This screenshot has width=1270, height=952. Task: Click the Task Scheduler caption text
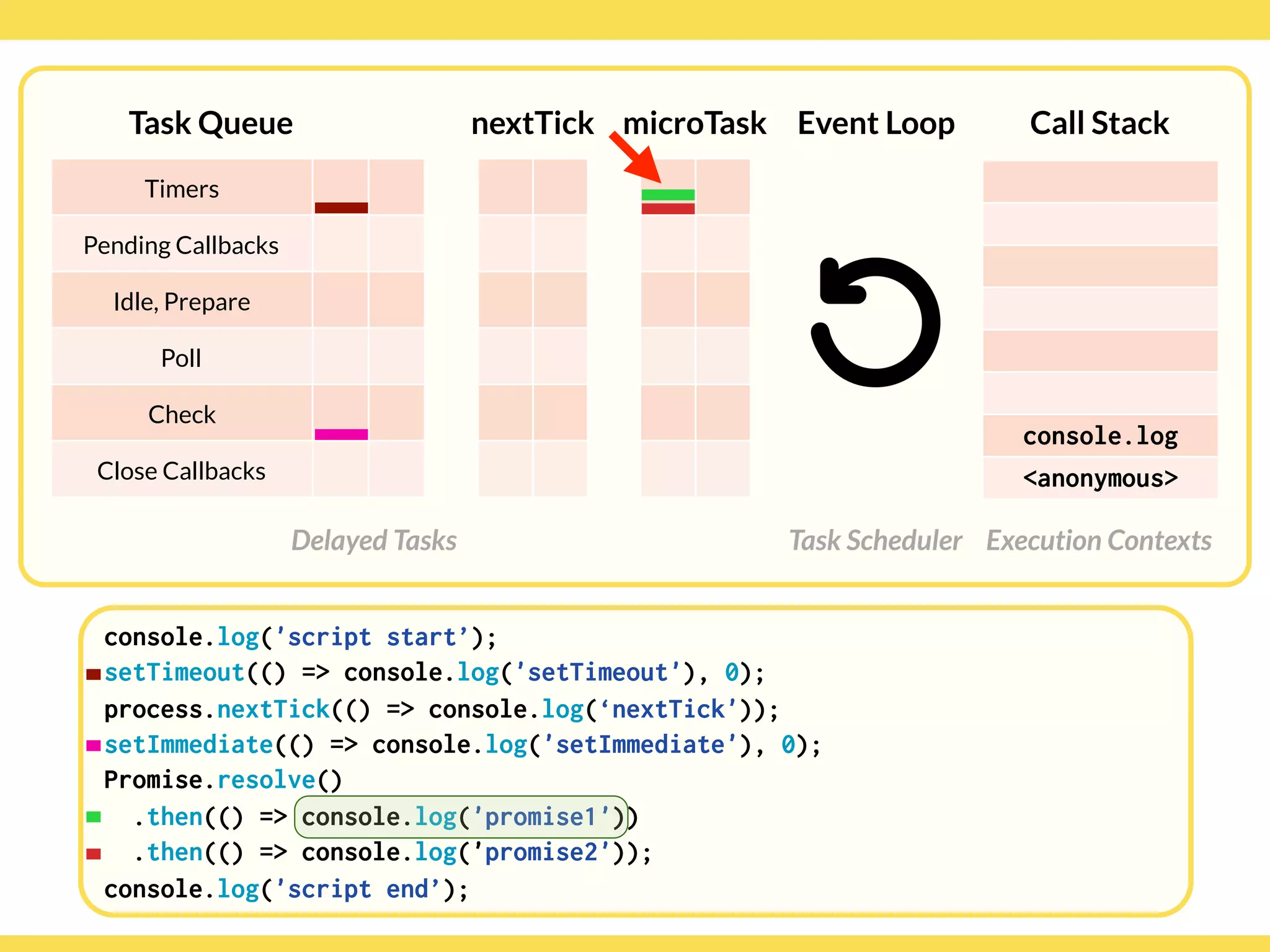coord(875,540)
